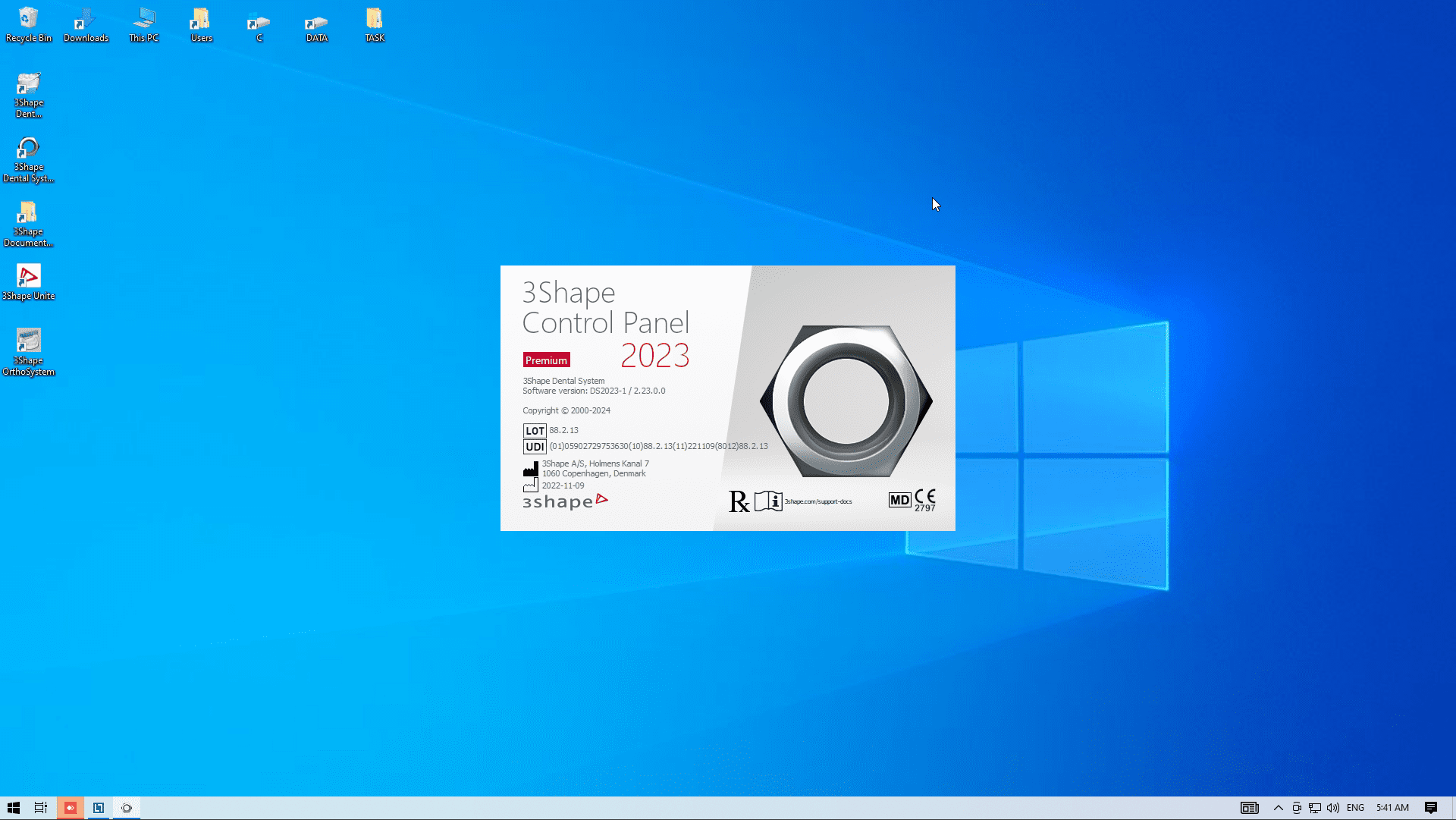Click the volume speaker tray icon
The image size is (1456, 820).
click(1332, 808)
